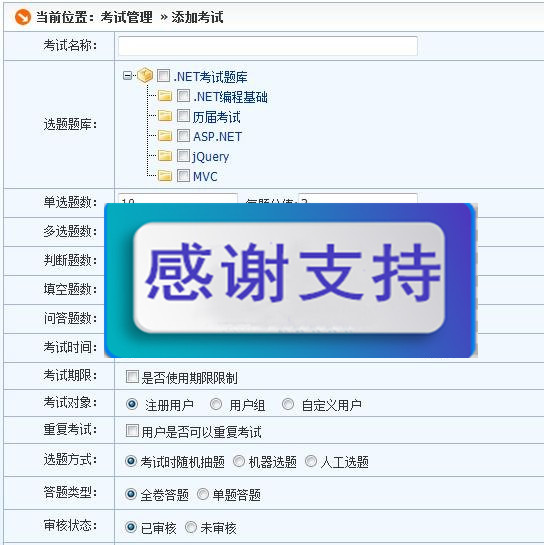The height and width of the screenshot is (545, 544).
Task: Click folder icon beside 历届考试
Action: click(x=165, y=116)
